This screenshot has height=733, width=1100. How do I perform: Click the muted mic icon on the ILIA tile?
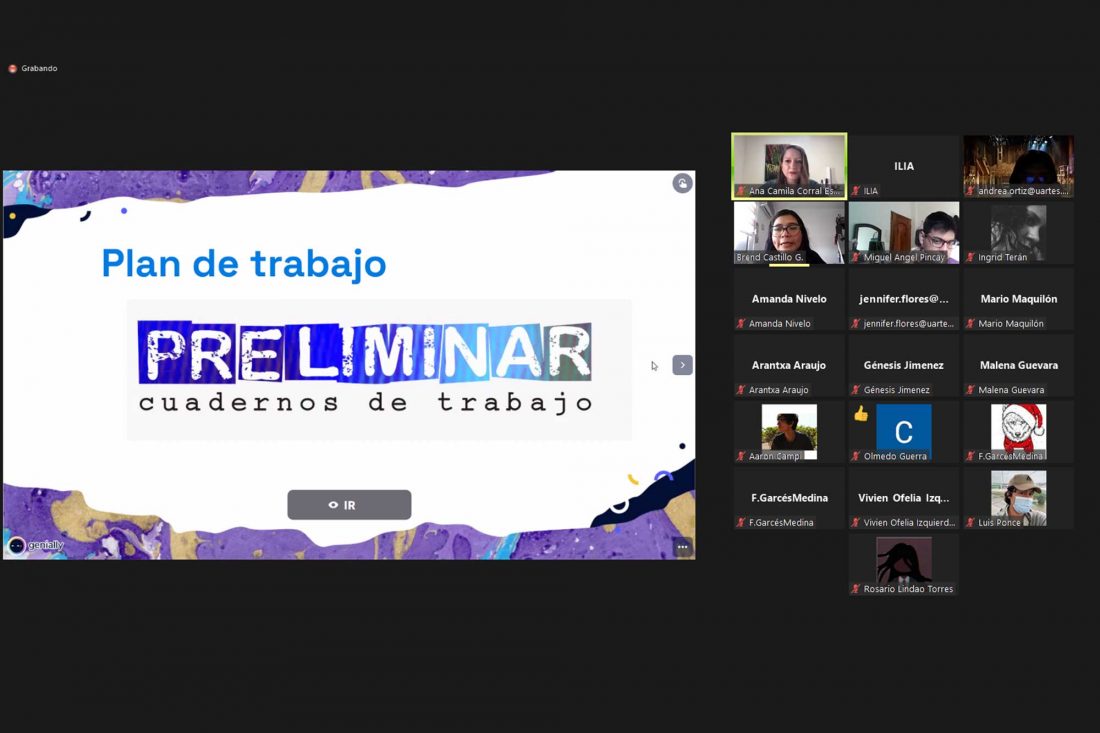coord(856,190)
